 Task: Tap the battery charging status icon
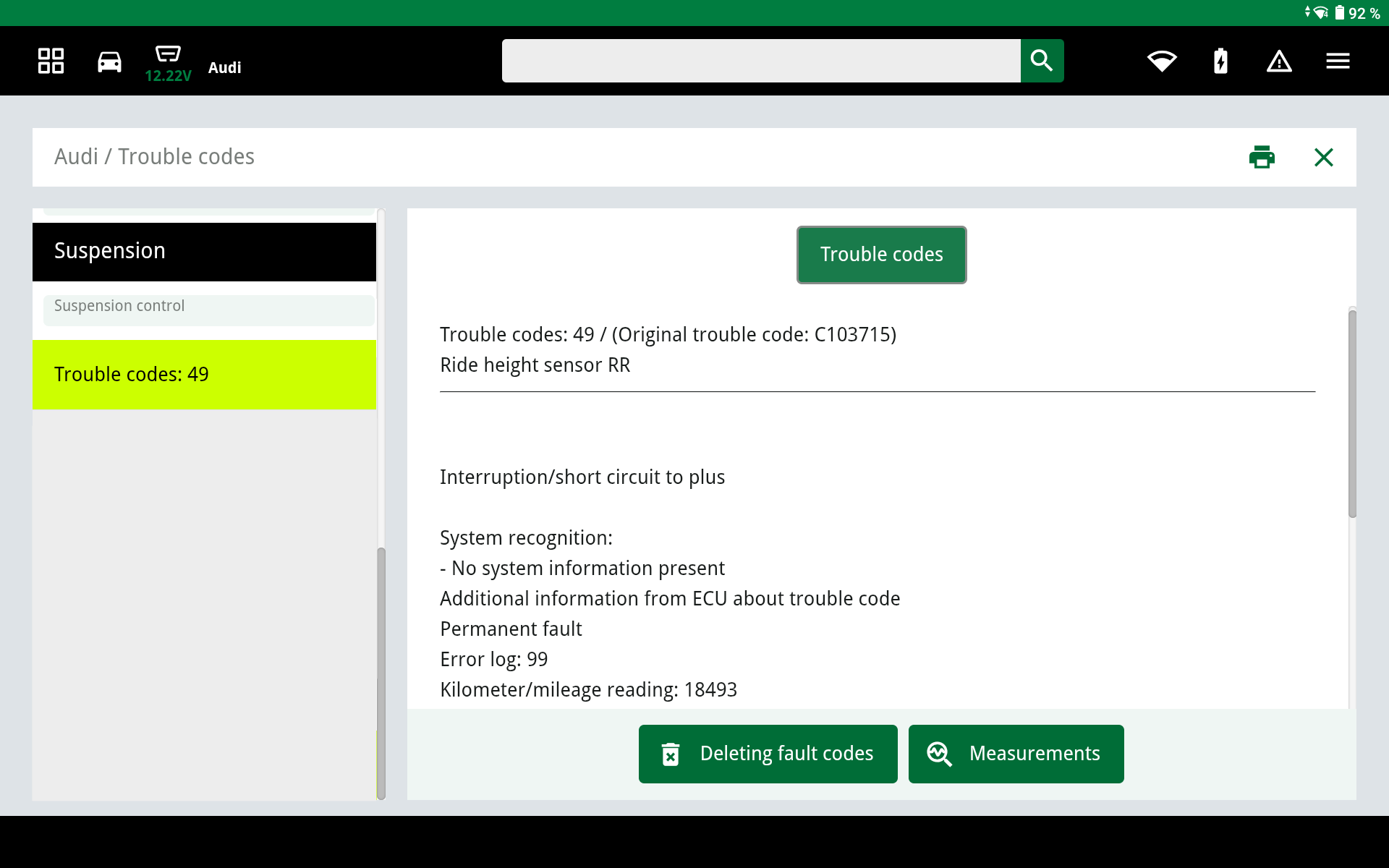pyautogui.click(x=1220, y=61)
